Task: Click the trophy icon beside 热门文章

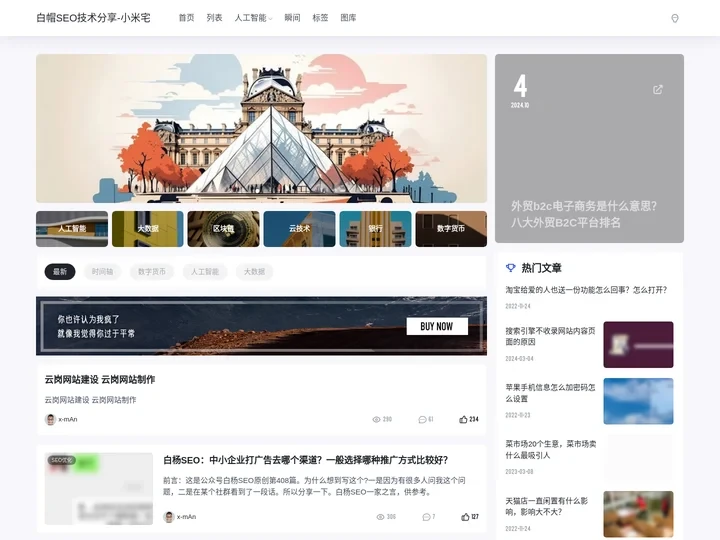Action: click(x=511, y=267)
